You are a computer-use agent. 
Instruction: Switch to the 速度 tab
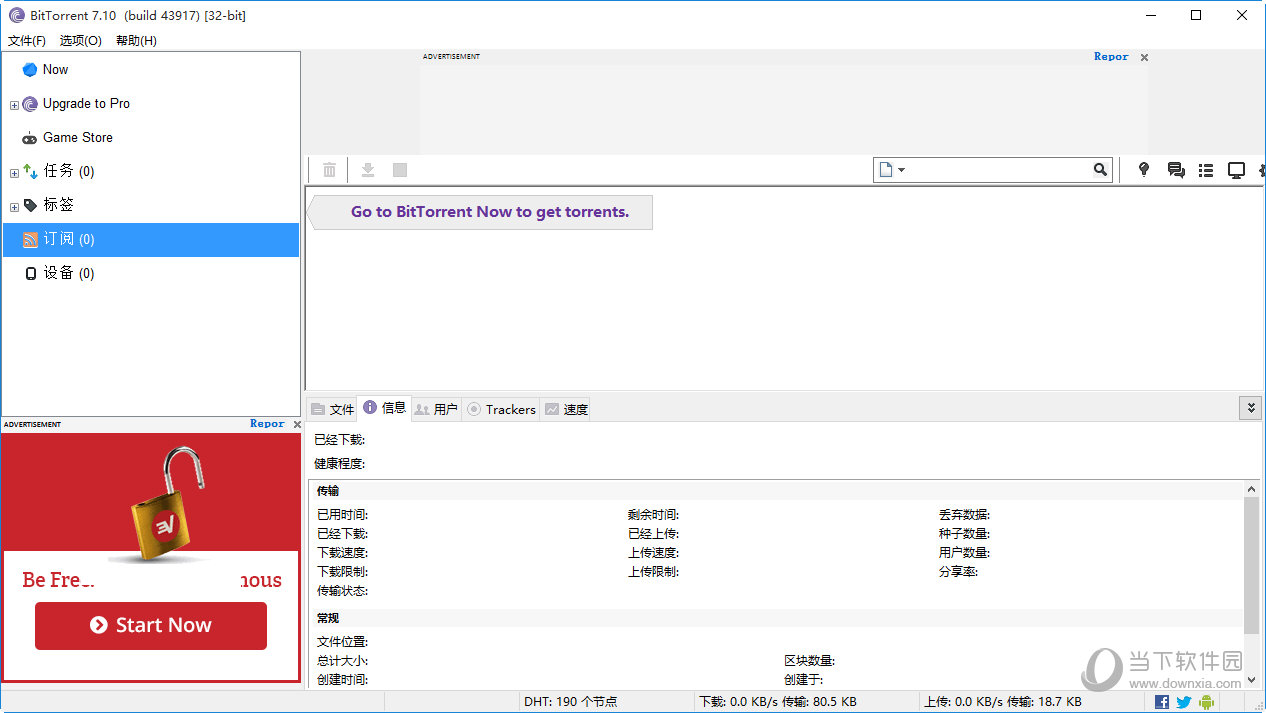[x=565, y=409]
